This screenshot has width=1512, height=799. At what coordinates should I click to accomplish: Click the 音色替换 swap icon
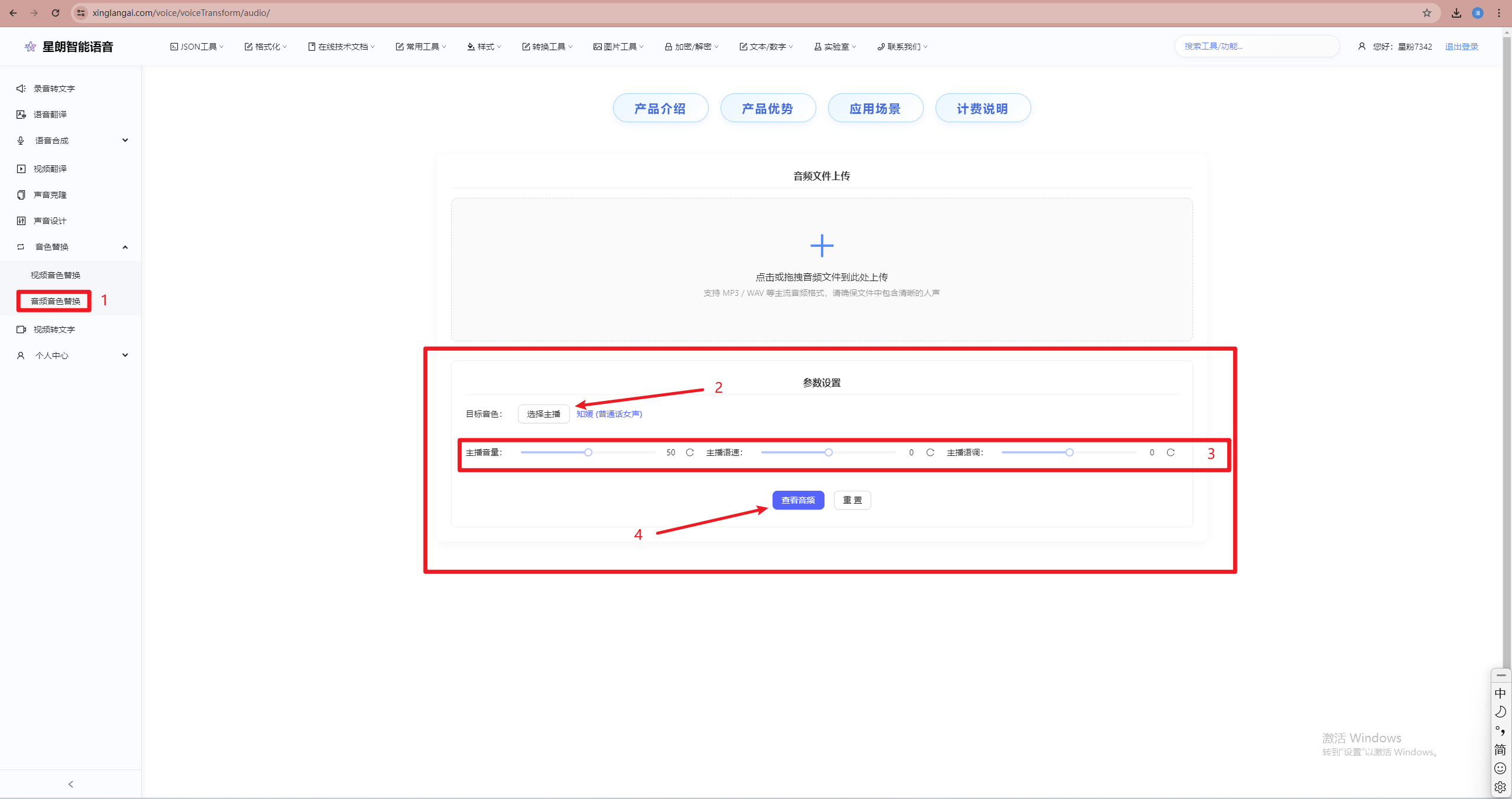coord(21,247)
